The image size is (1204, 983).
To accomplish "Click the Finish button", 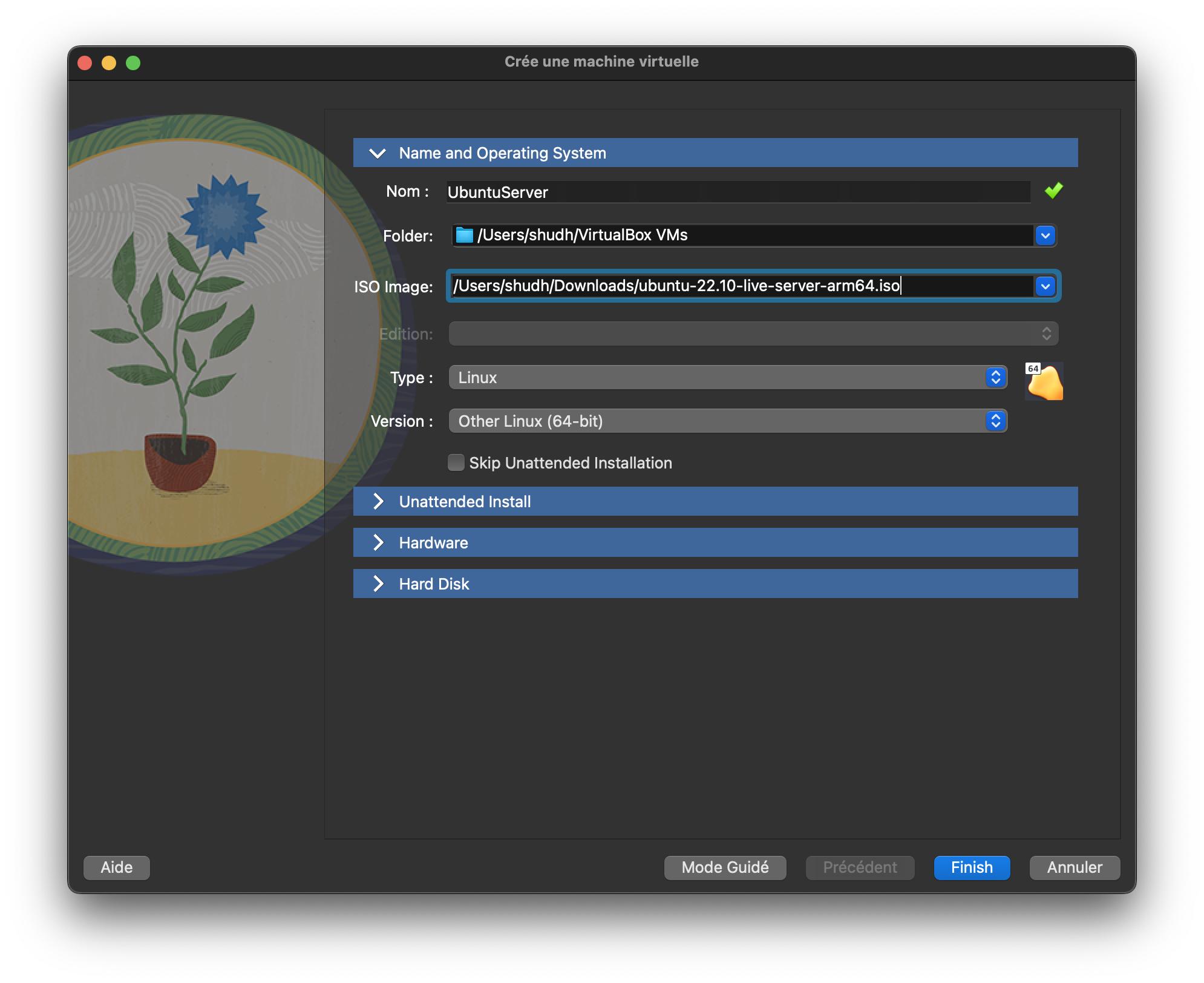I will tap(971, 867).
